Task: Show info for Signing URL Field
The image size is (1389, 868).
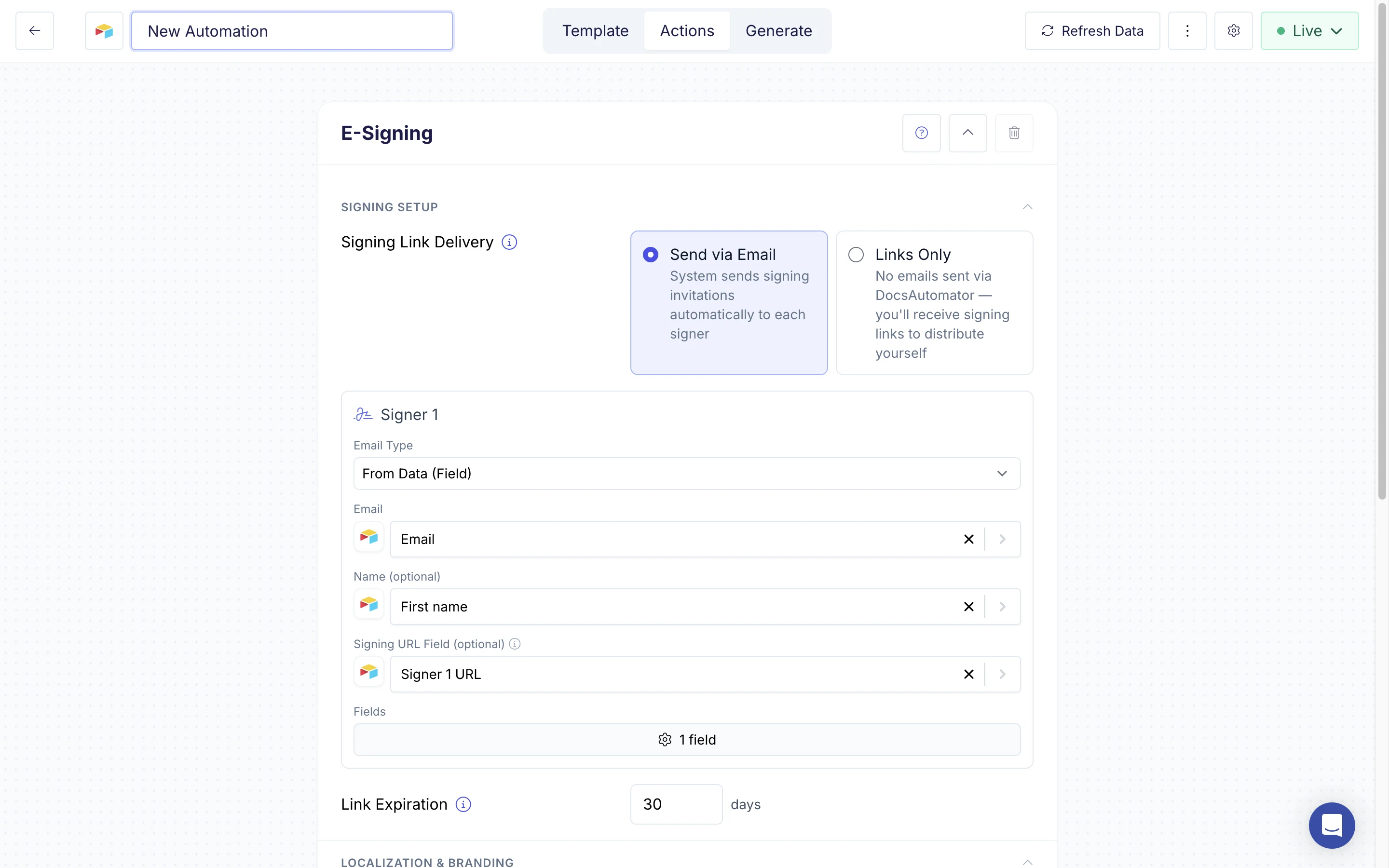Action: (x=515, y=644)
